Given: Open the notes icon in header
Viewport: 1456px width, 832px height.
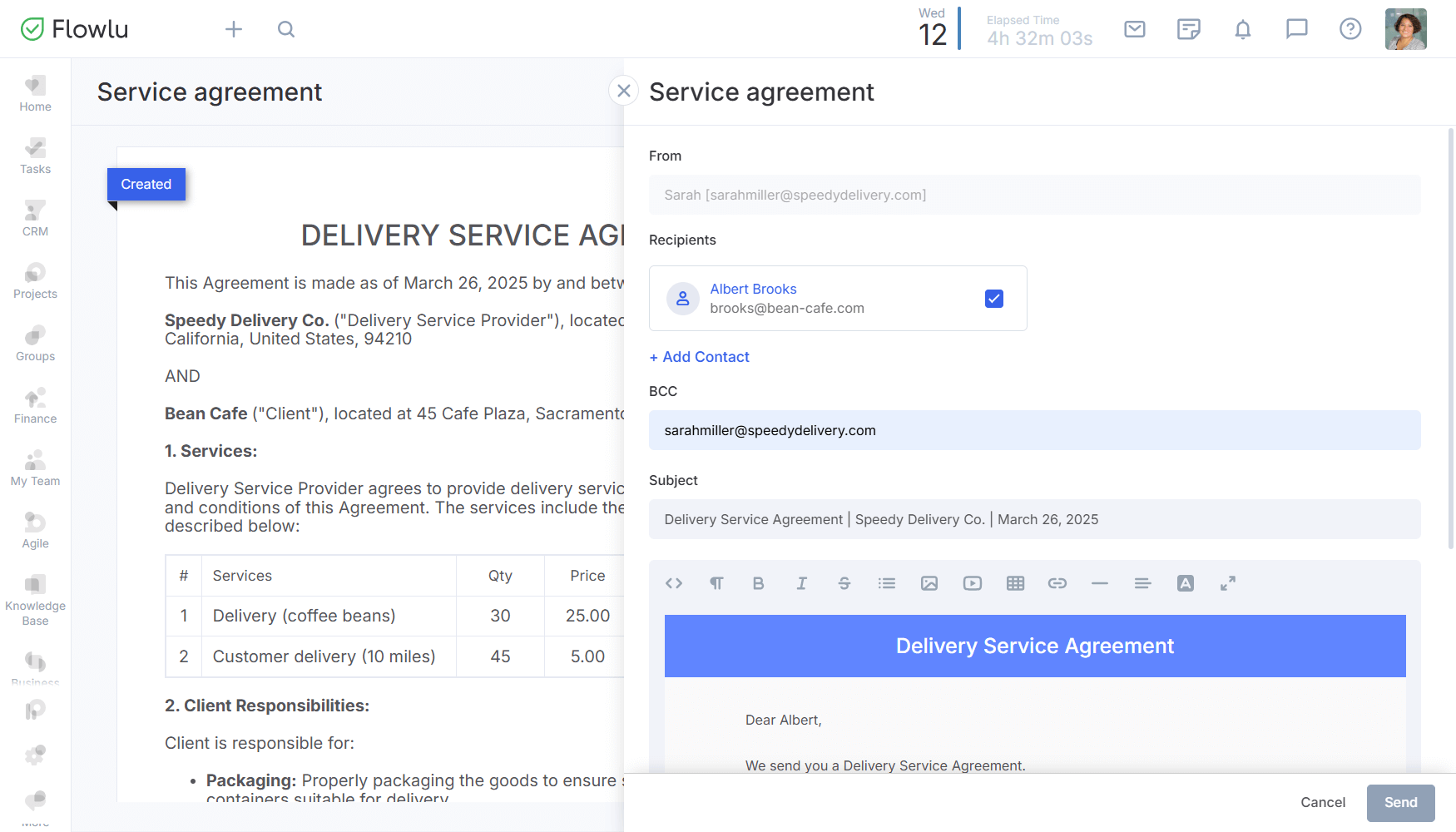Looking at the screenshot, I should pyautogui.click(x=1189, y=29).
